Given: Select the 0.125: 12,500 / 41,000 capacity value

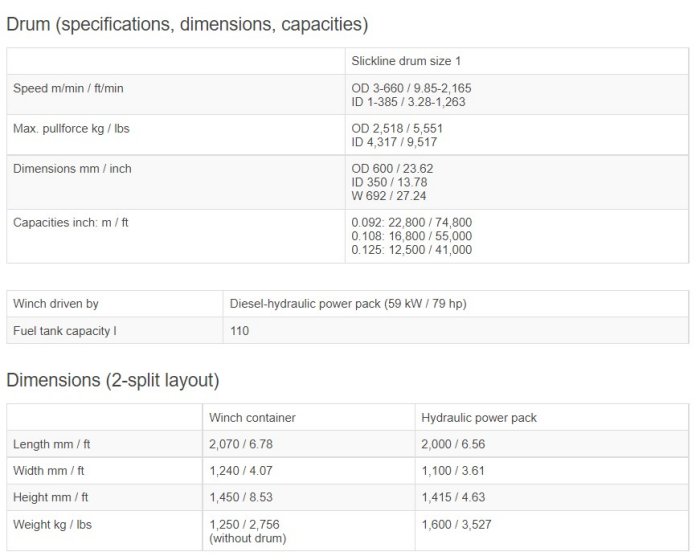Looking at the screenshot, I should pyautogui.click(x=412, y=250).
